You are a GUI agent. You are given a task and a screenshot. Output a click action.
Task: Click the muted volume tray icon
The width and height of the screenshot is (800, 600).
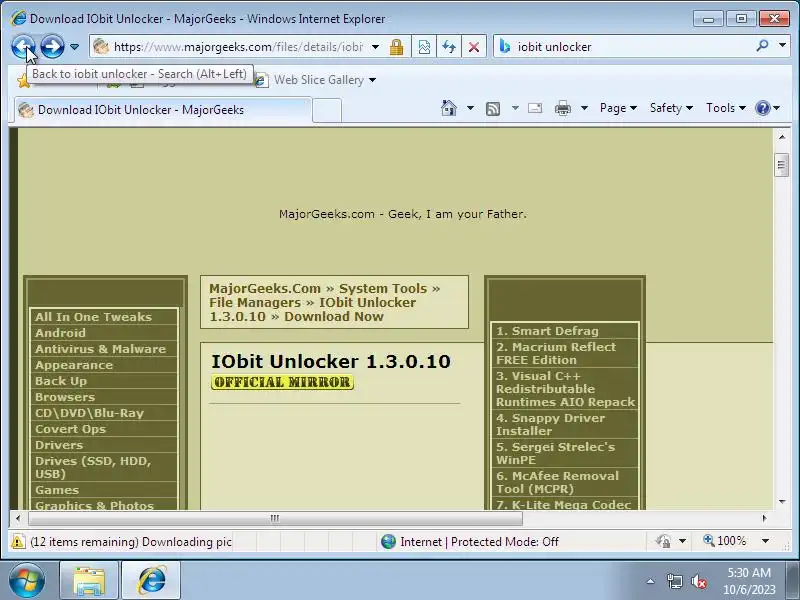pos(698,581)
